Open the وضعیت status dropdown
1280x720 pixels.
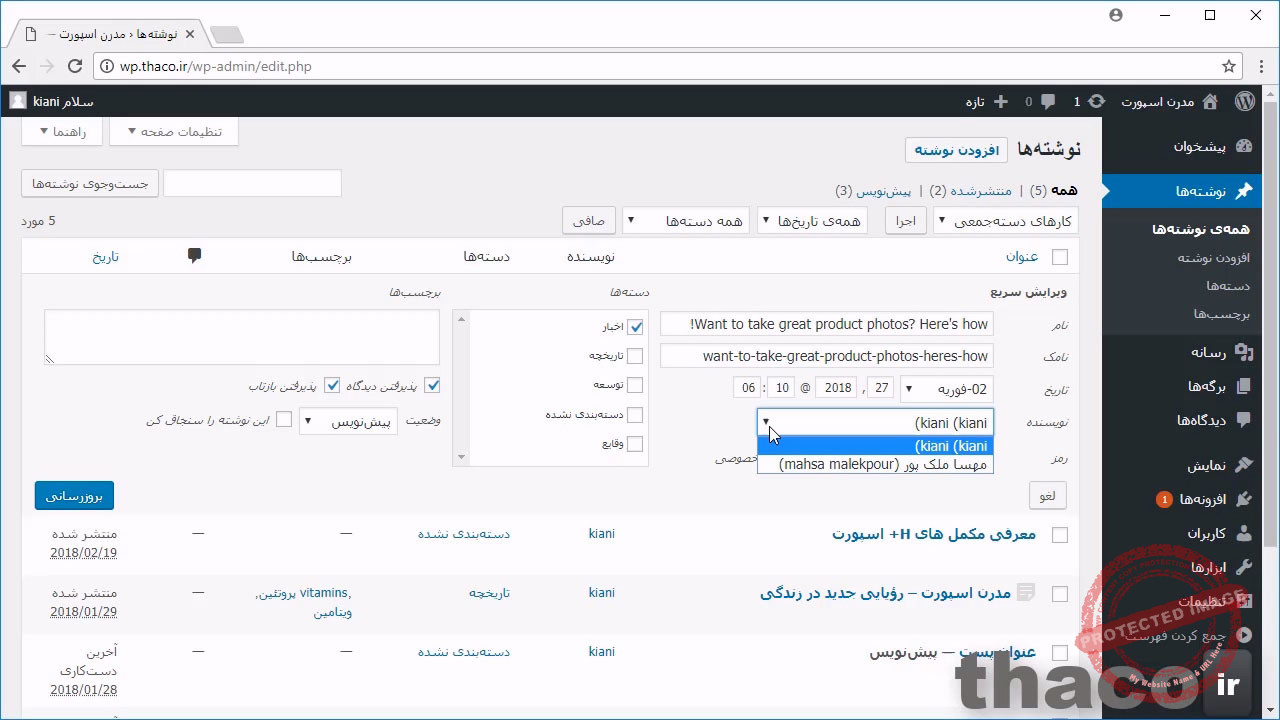tap(349, 421)
